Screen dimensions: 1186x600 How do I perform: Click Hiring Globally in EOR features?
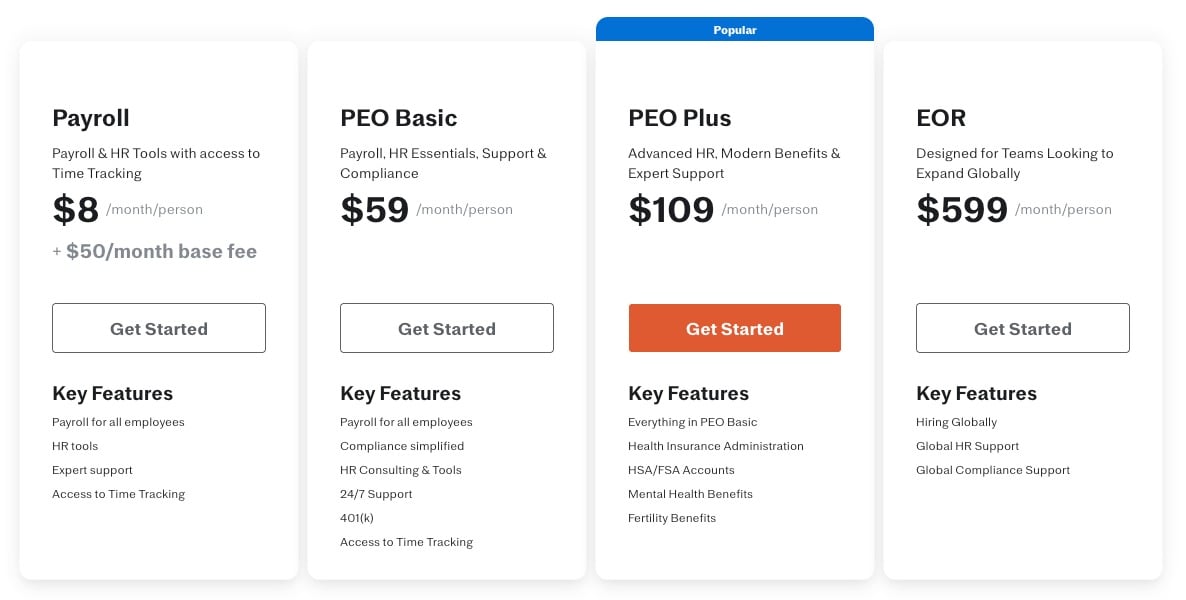tap(956, 421)
